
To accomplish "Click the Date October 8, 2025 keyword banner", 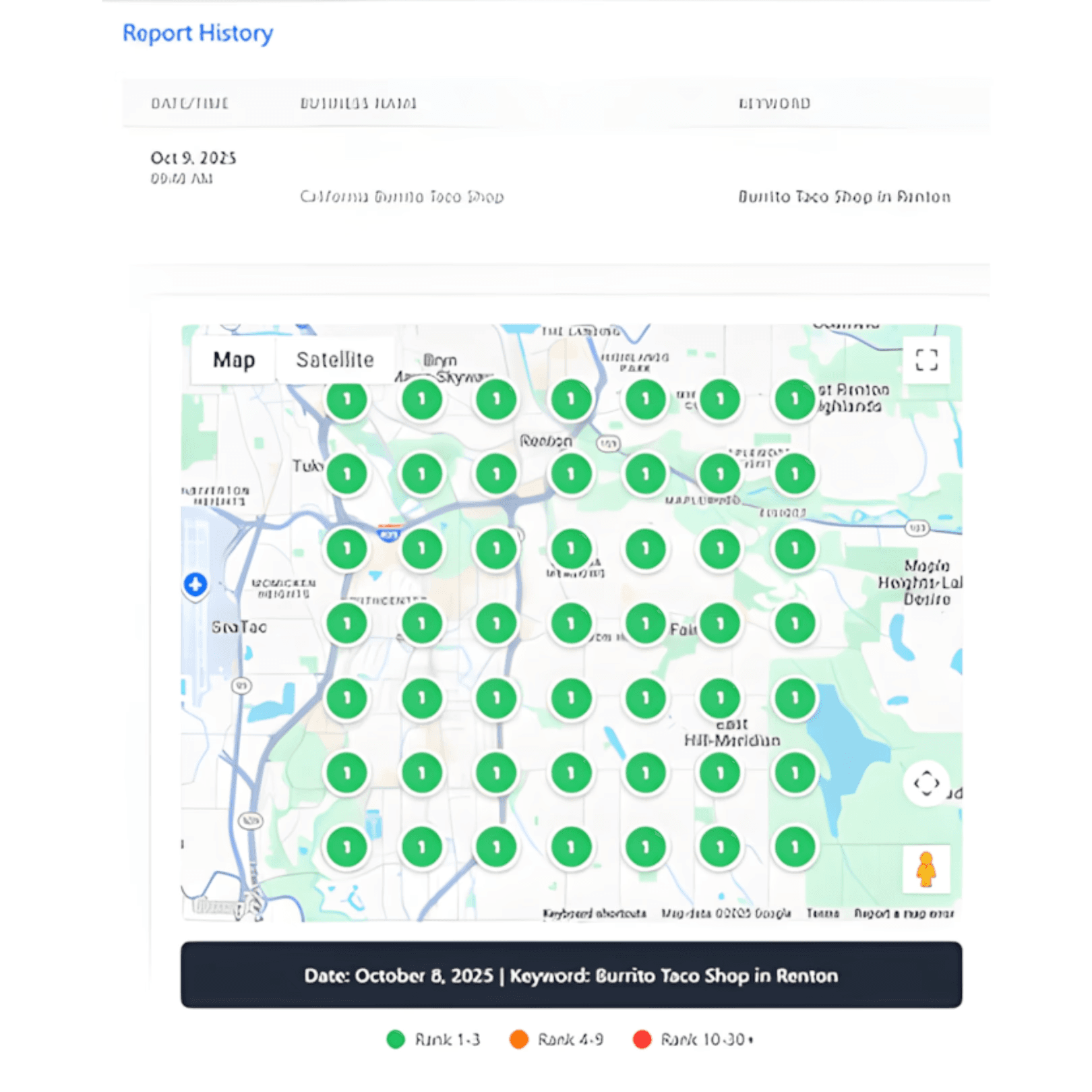I will pyautogui.click(x=571, y=975).
